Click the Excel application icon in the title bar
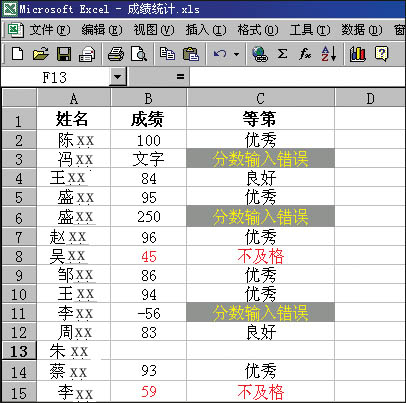 (10, 8)
